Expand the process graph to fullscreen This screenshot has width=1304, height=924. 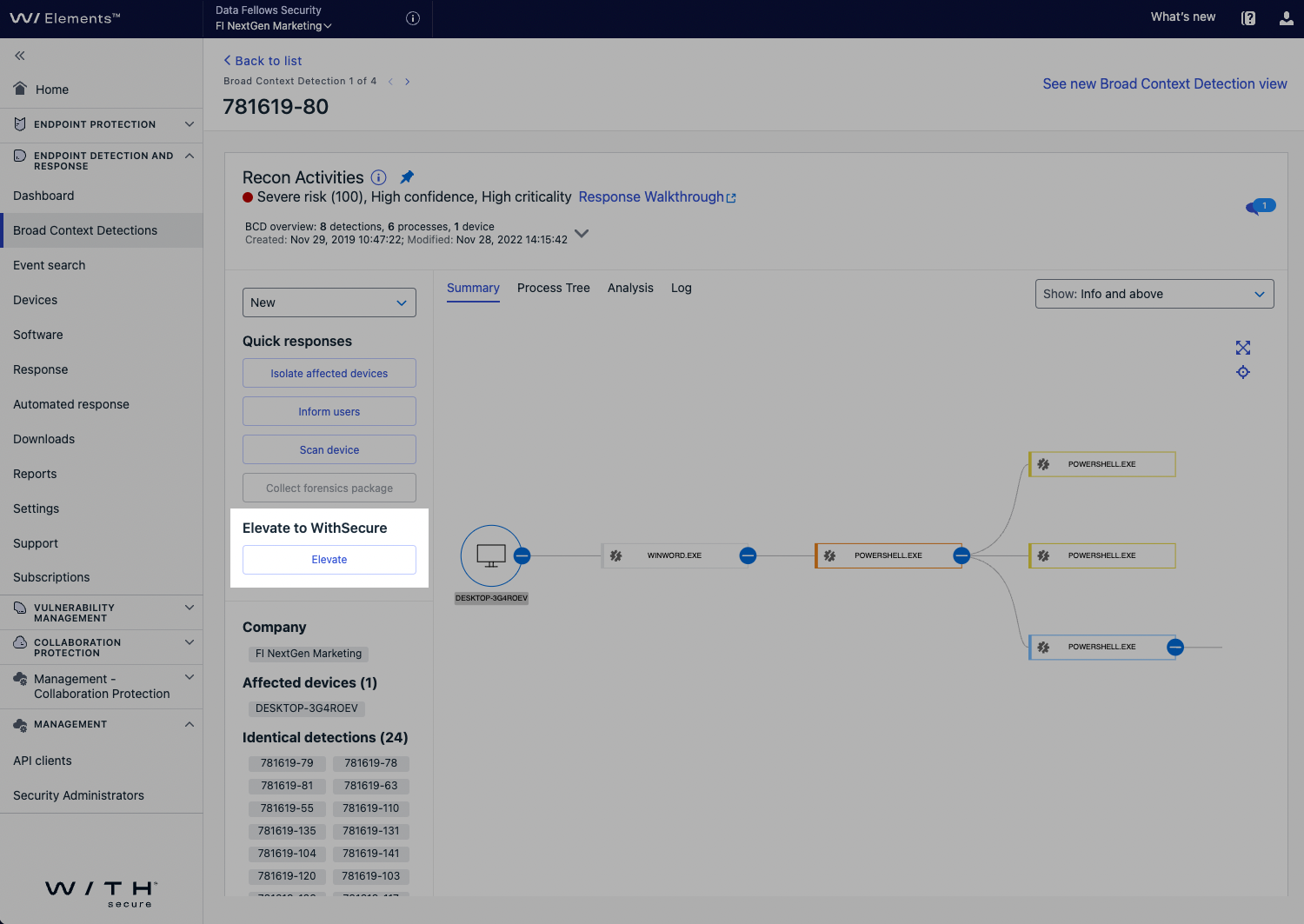[1243, 348]
